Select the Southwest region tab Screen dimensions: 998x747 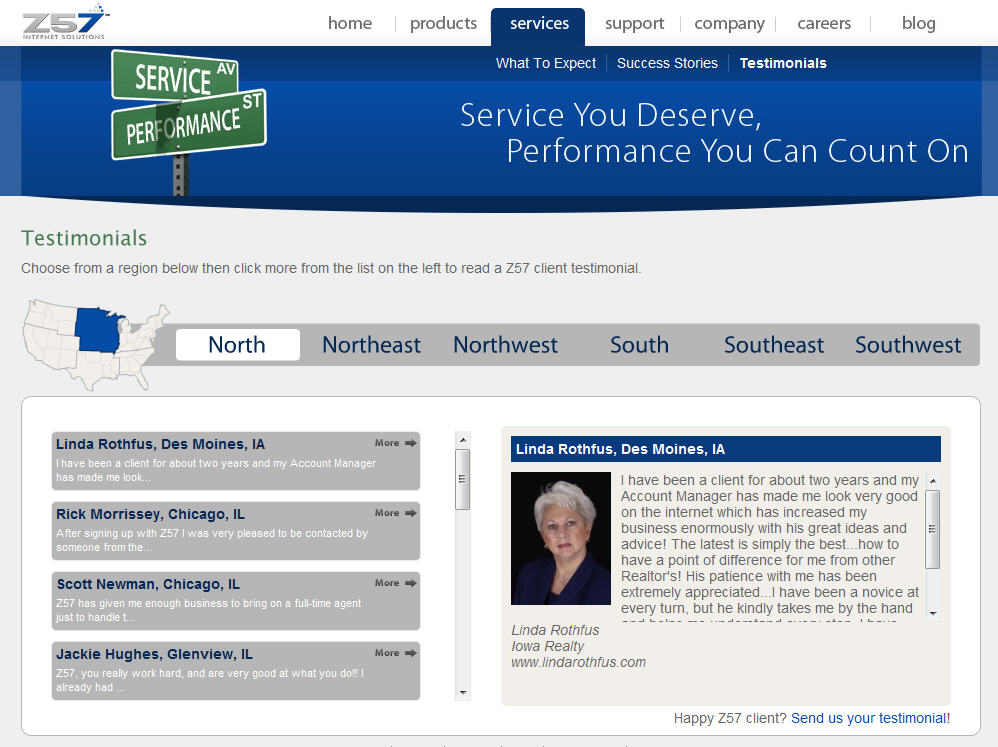(x=908, y=345)
